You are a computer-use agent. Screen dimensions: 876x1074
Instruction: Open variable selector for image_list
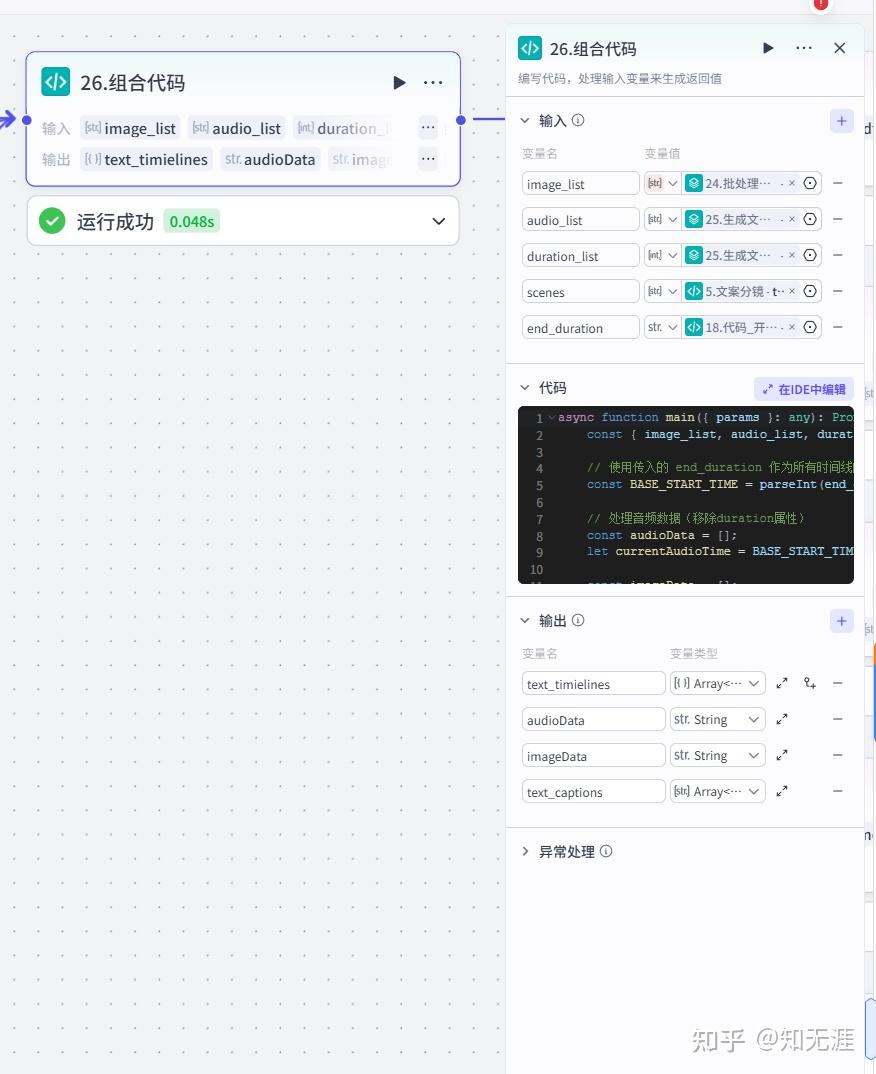810,183
